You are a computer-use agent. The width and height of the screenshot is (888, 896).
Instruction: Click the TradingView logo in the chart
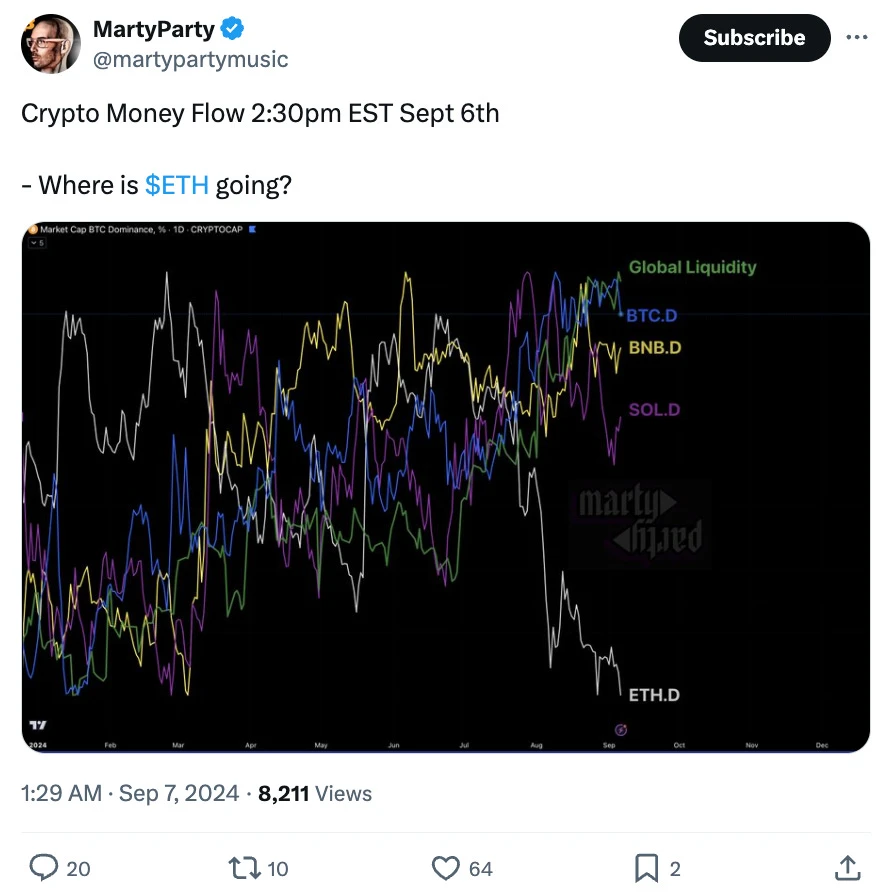pyautogui.click(x=37, y=725)
